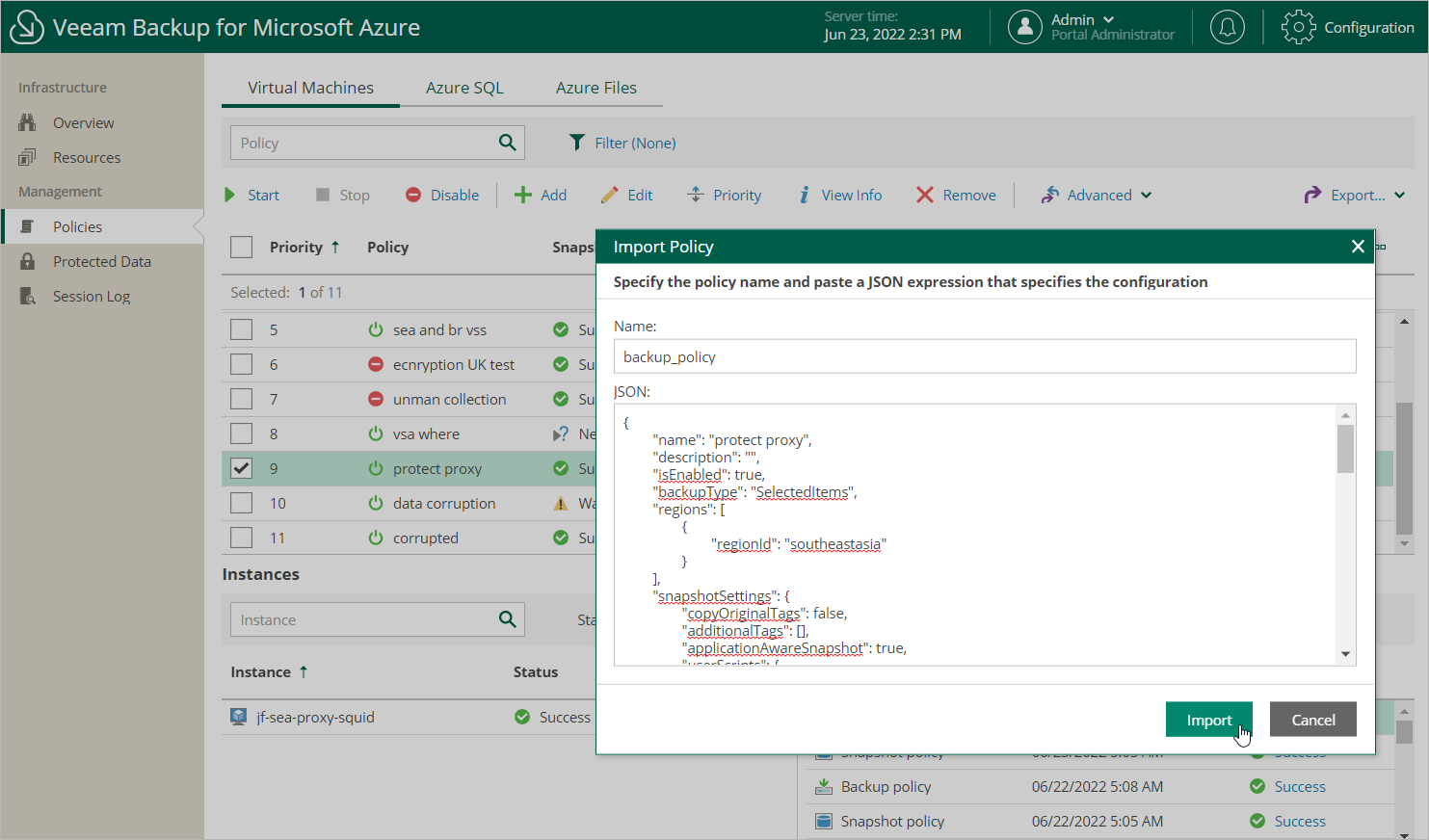Open Protected Data in the sidebar
Screen dimensions: 1429x840
coord(102,262)
